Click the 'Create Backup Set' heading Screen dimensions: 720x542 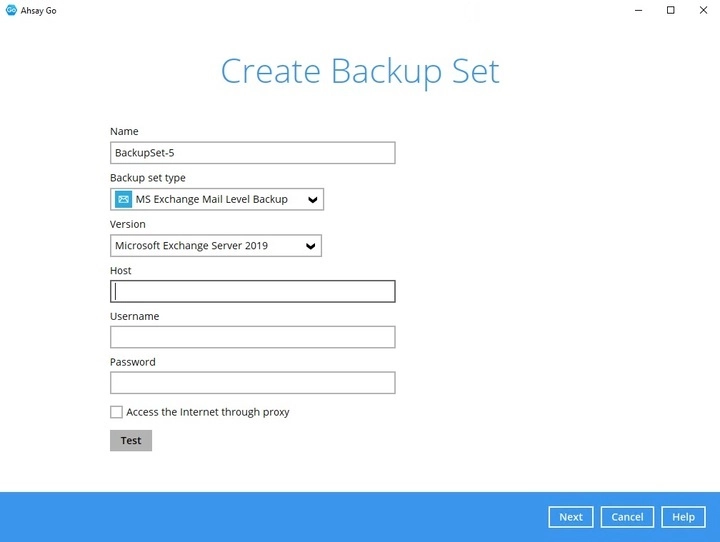tap(360, 72)
